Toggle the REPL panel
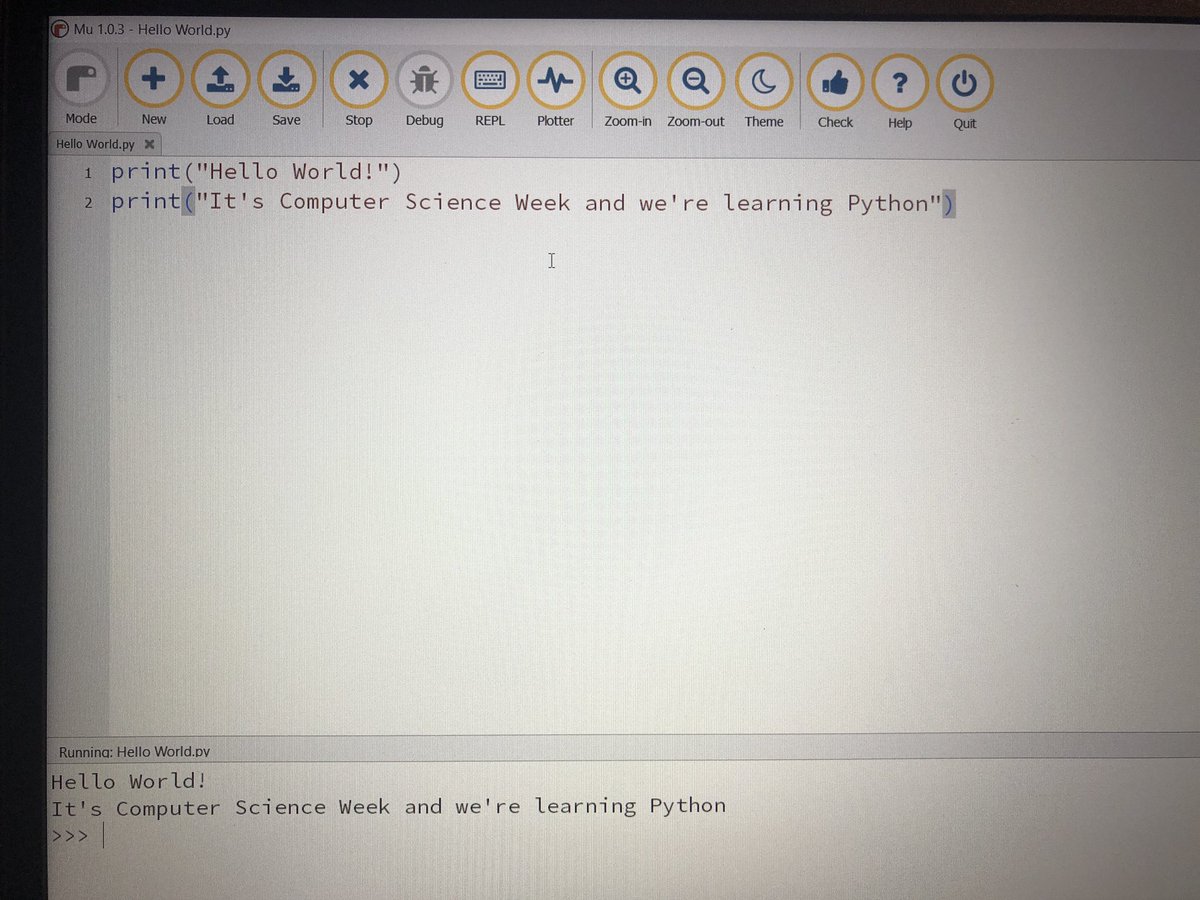Image resolution: width=1200 pixels, height=900 pixels. [x=489, y=77]
